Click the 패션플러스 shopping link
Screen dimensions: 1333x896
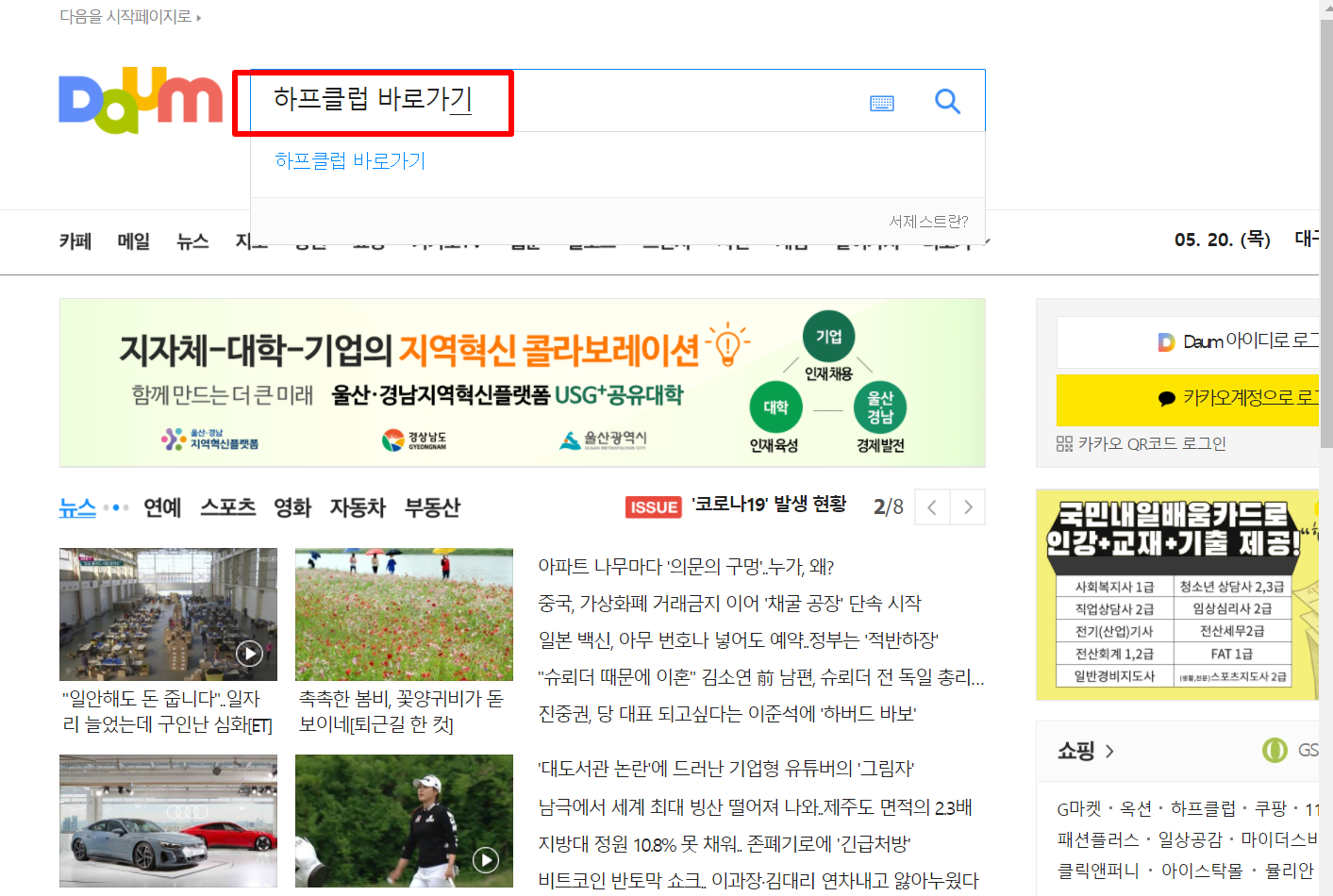pyautogui.click(x=1098, y=839)
